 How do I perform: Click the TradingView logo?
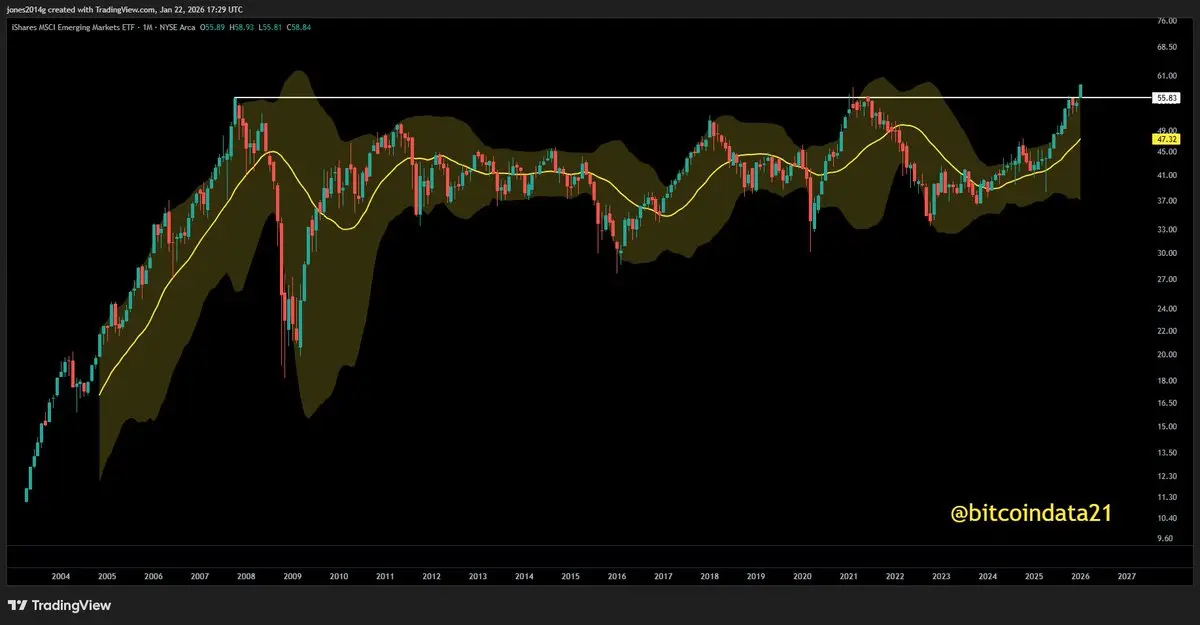coord(59,605)
